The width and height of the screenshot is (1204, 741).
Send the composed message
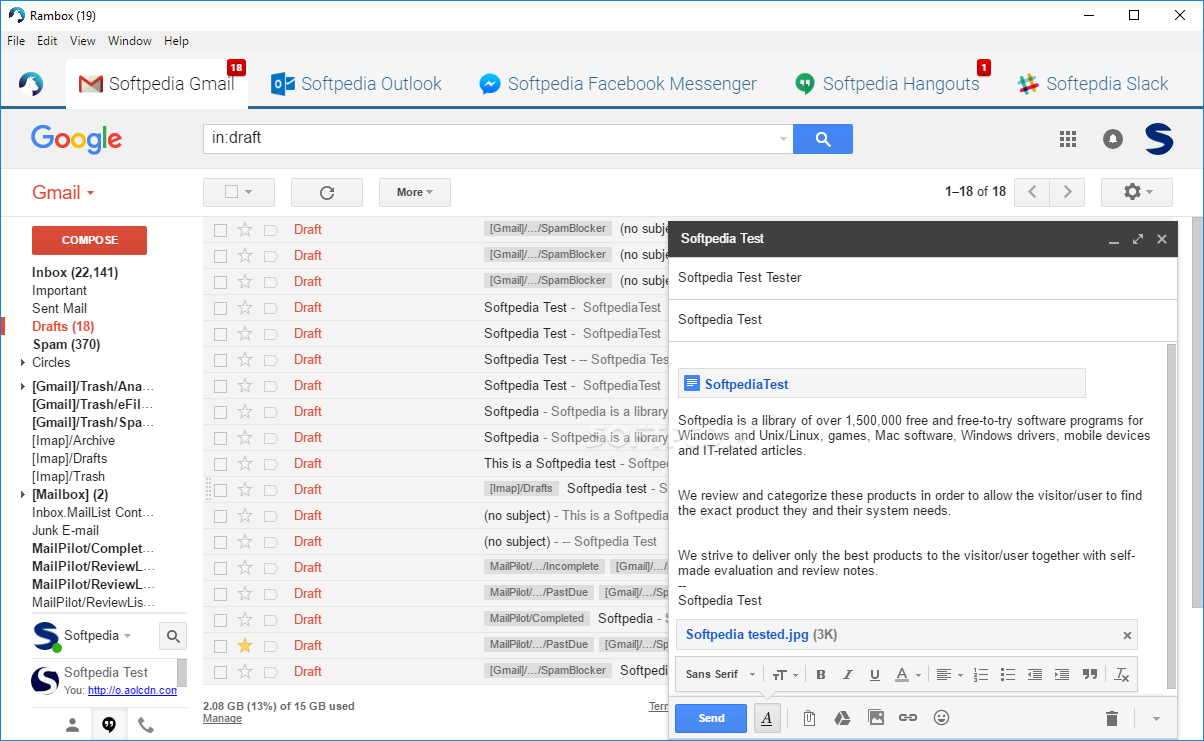(711, 718)
